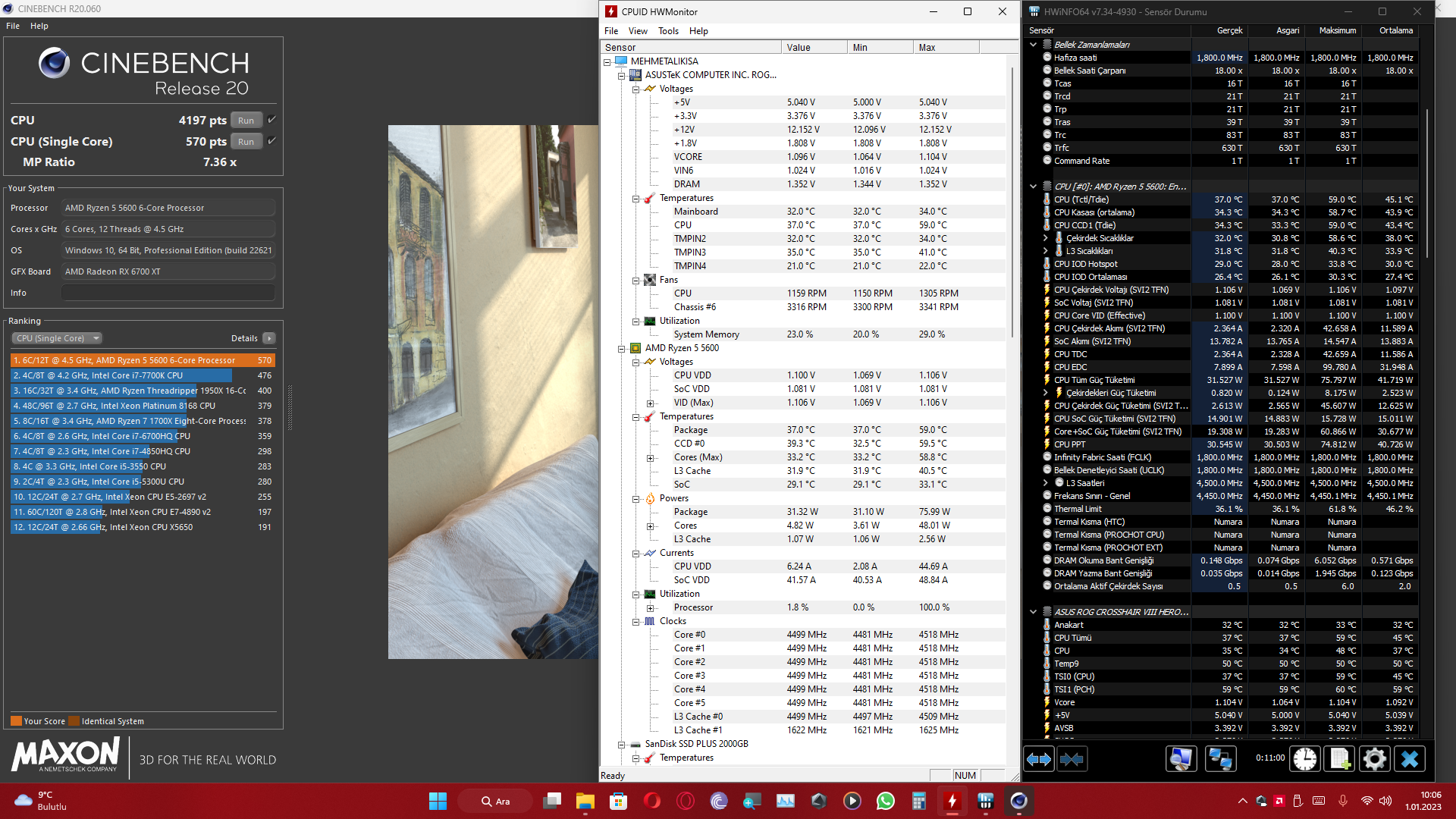Click HWiNFO blue X close sensors icon

(1410, 759)
